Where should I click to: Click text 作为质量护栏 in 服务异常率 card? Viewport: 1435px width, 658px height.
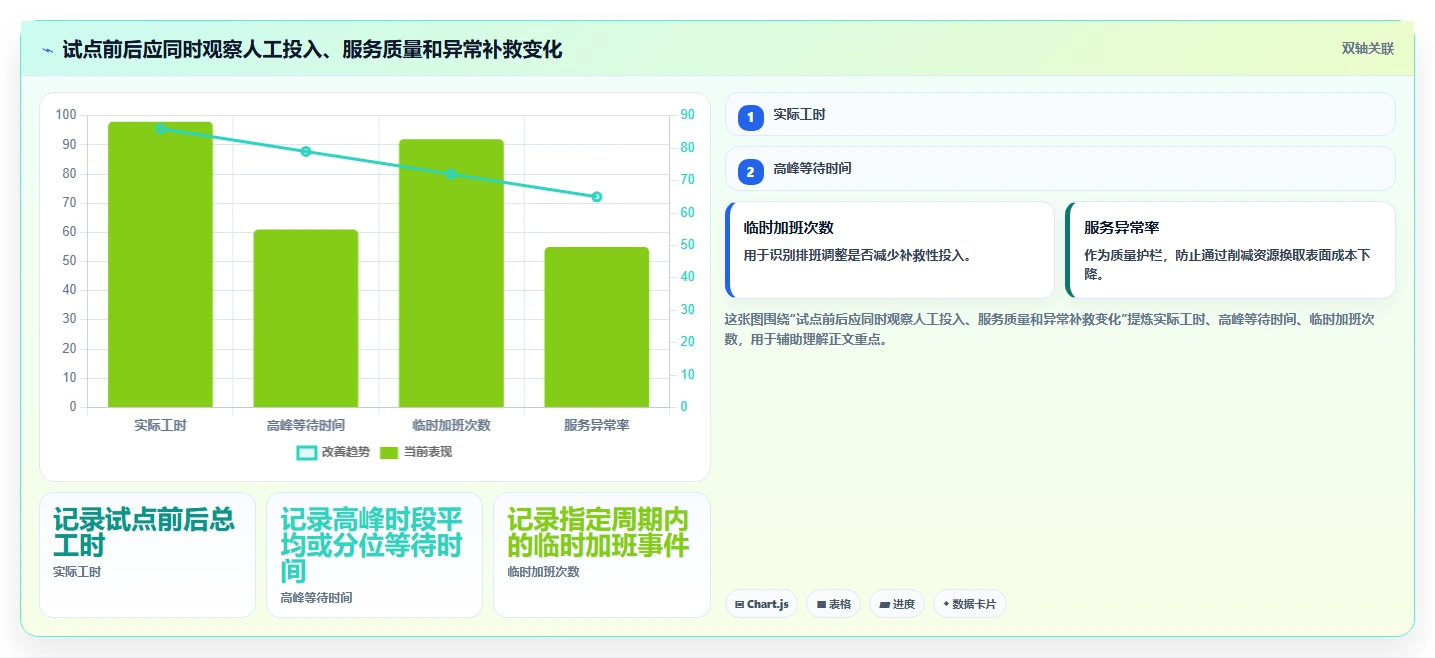(1227, 265)
